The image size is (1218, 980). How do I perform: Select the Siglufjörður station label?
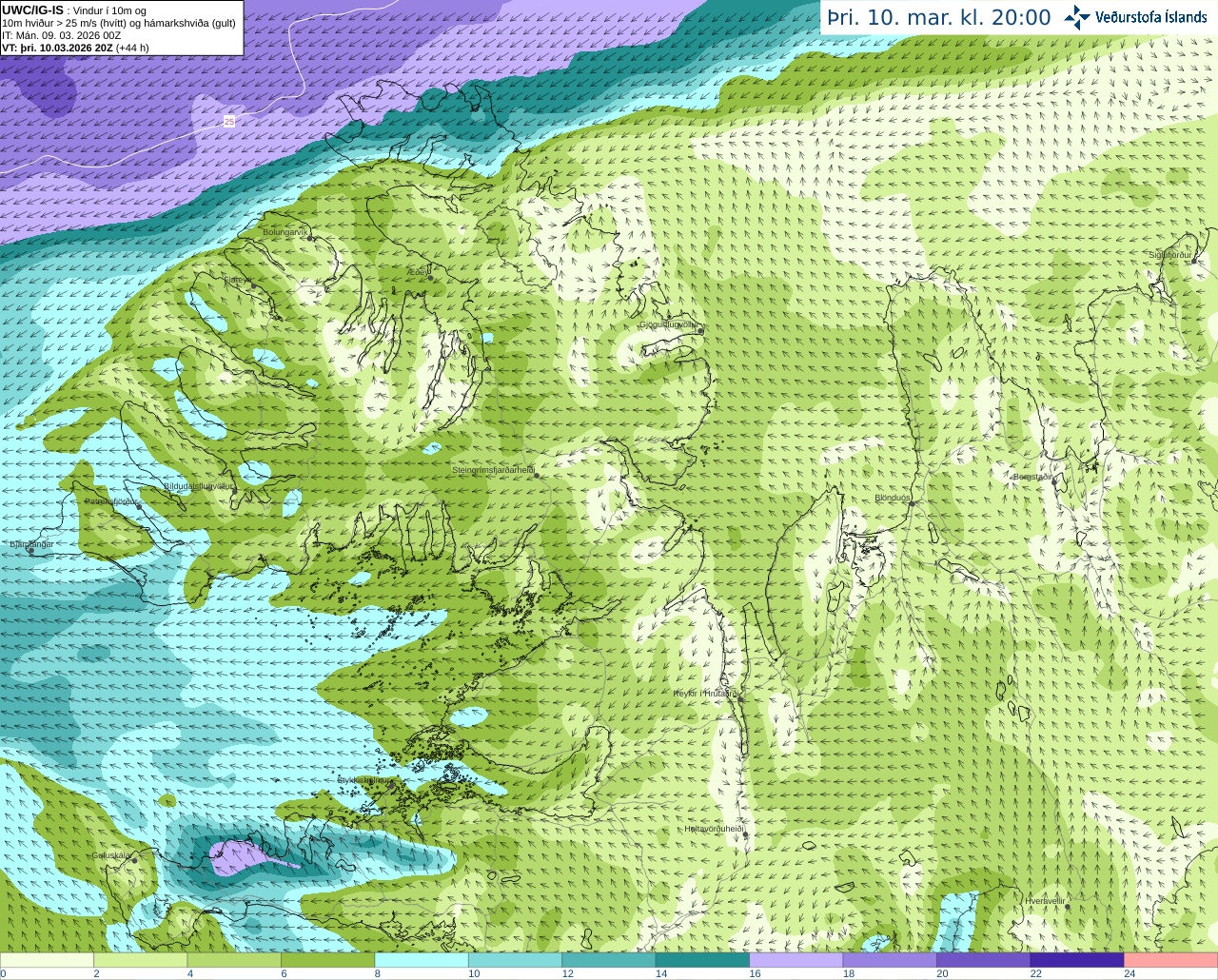tap(1170, 255)
